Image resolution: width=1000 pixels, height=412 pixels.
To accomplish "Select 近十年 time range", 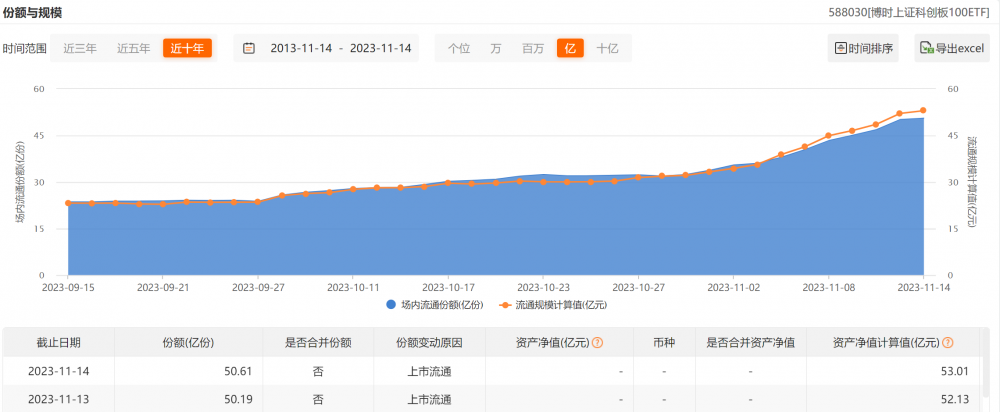I will [188, 48].
